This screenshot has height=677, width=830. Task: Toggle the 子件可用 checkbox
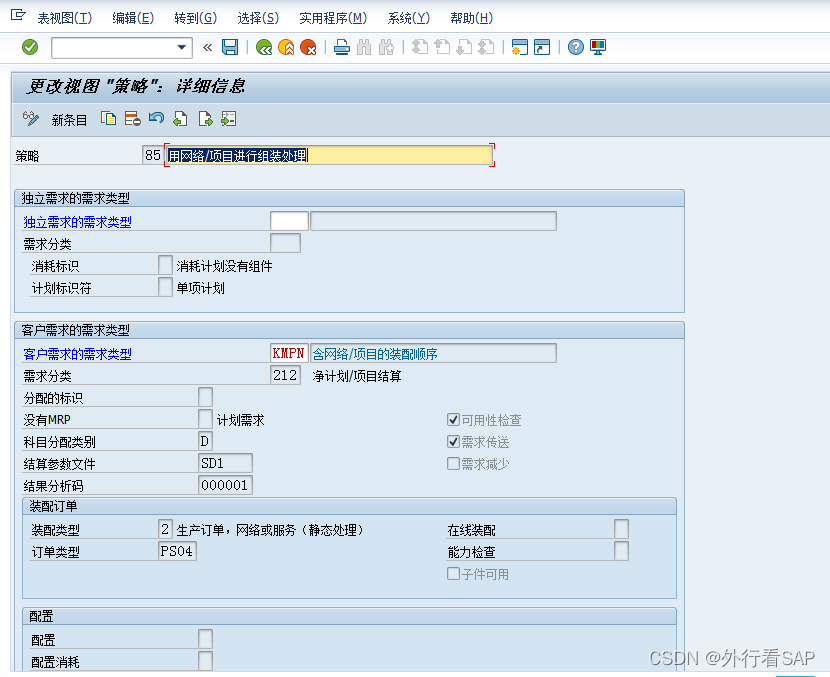(x=453, y=574)
